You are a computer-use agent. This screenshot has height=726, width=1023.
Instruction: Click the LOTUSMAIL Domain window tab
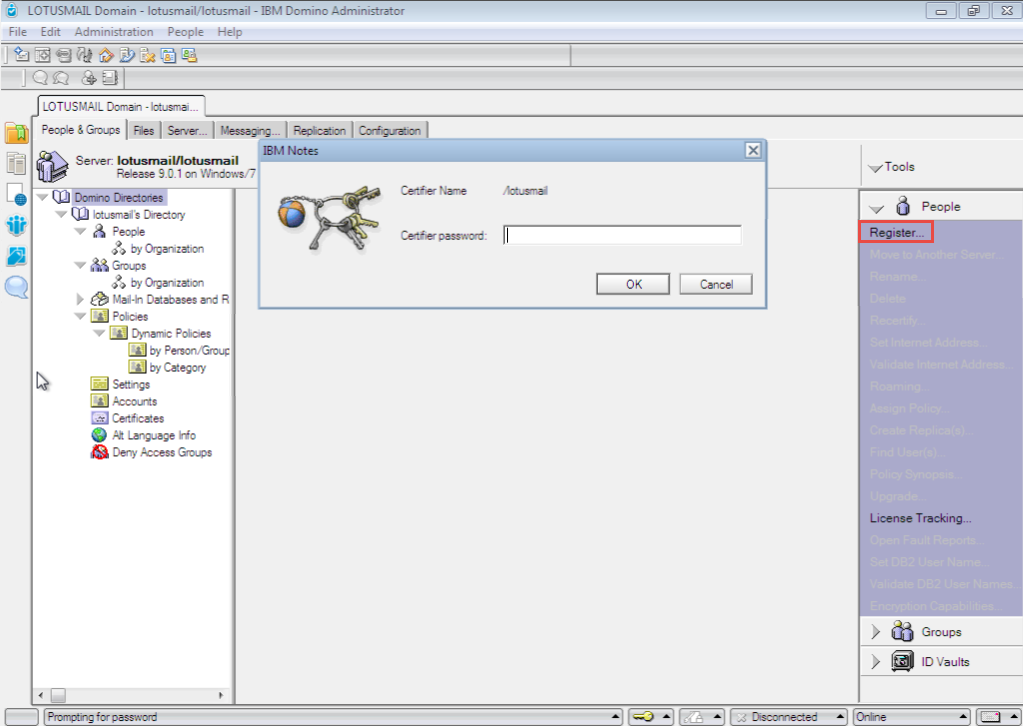(x=121, y=106)
